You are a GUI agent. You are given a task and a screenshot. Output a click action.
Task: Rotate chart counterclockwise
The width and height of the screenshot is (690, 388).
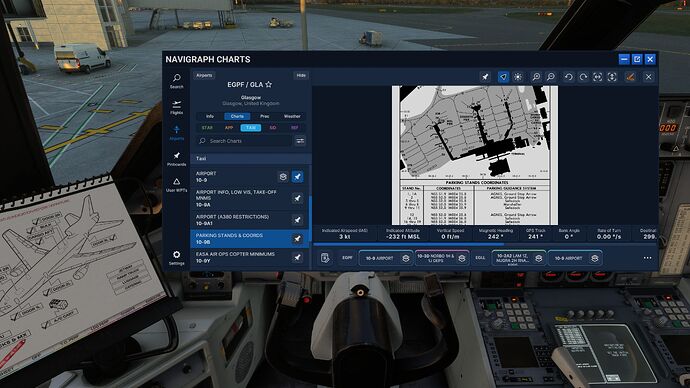[569, 77]
